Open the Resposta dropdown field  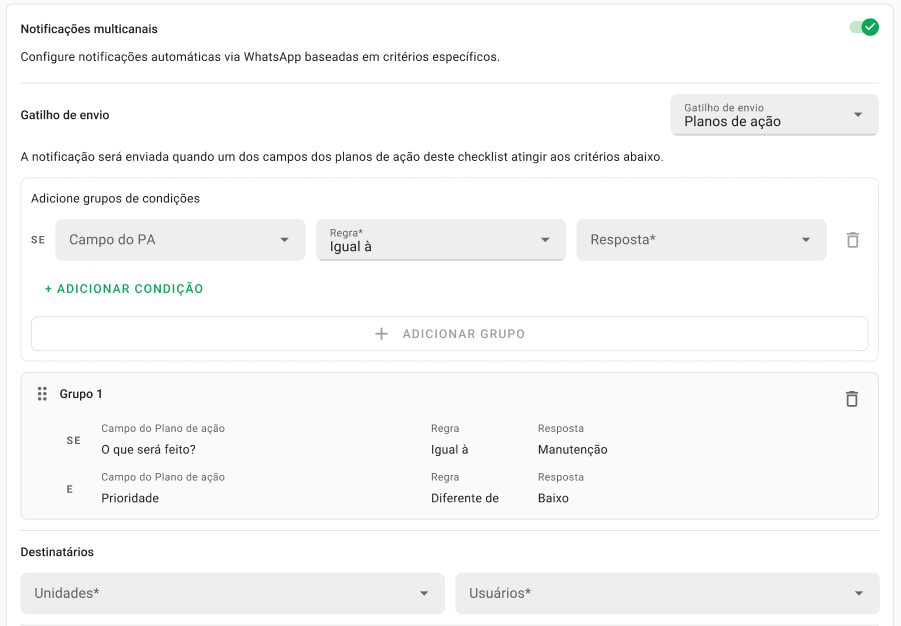(x=701, y=240)
